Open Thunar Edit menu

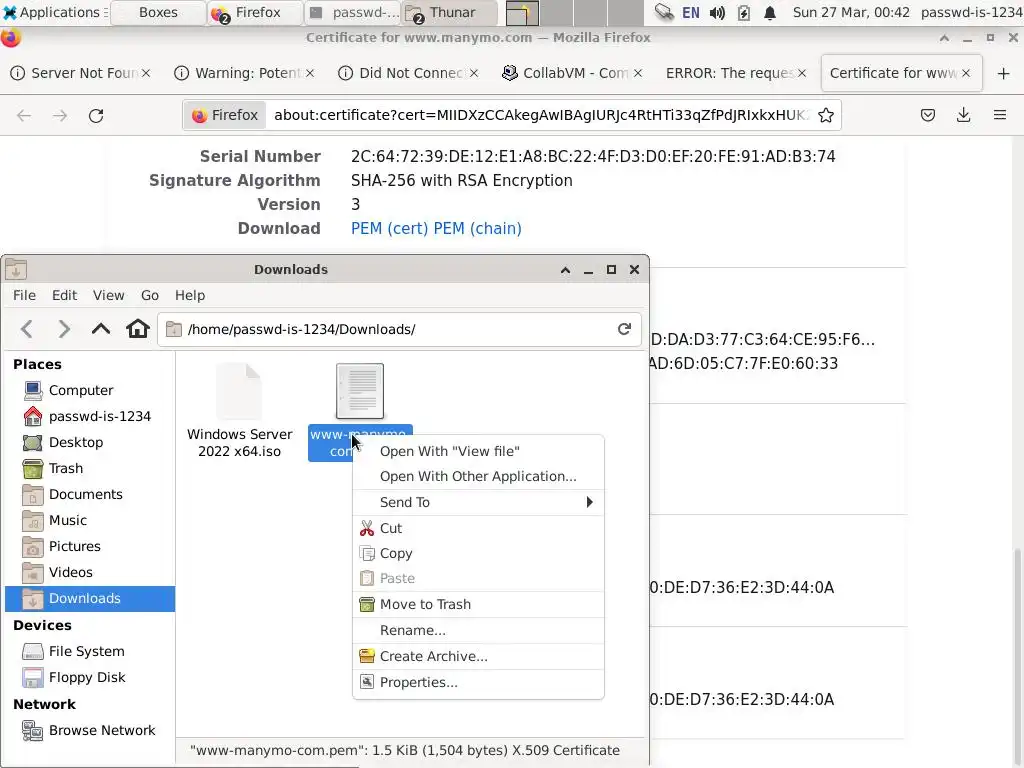click(65, 295)
